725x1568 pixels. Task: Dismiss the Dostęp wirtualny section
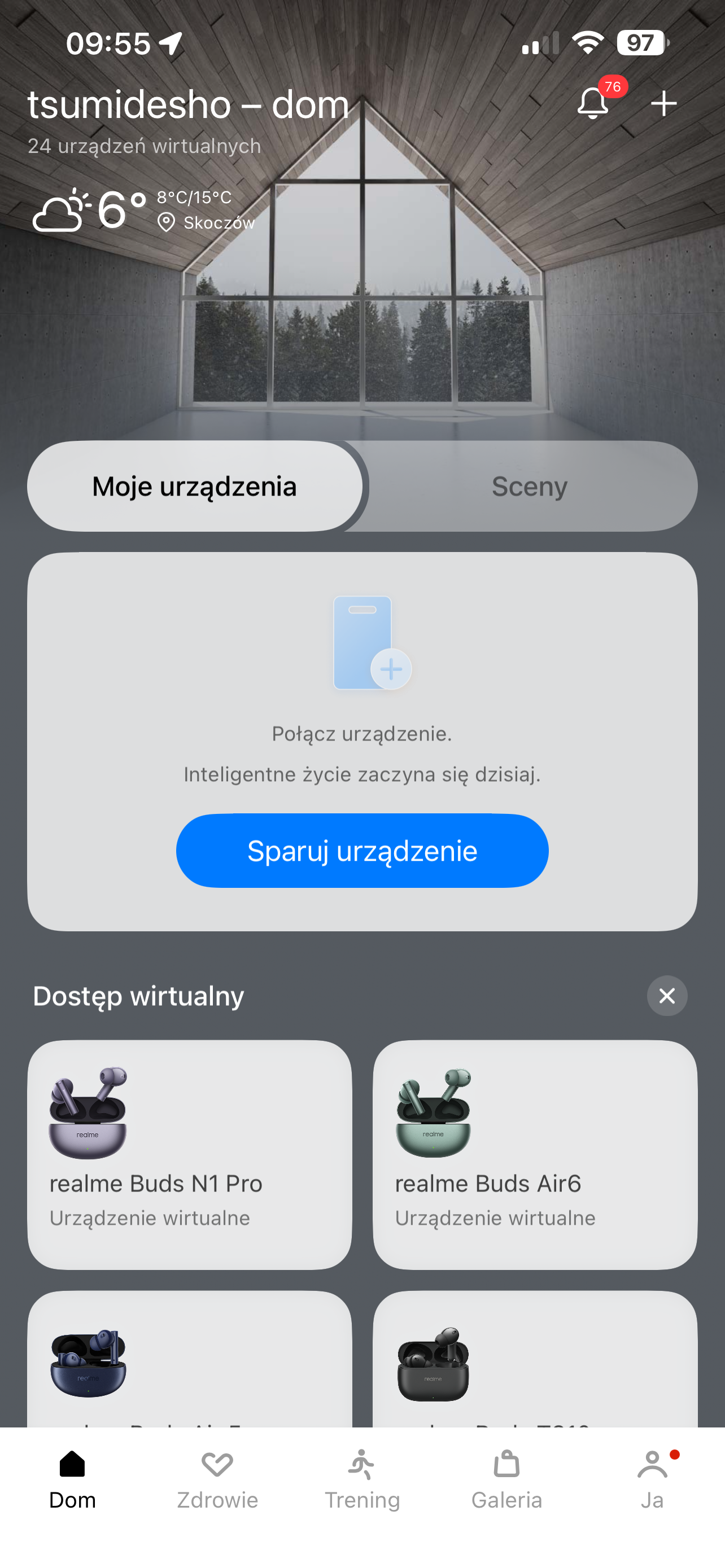click(x=667, y=996)
